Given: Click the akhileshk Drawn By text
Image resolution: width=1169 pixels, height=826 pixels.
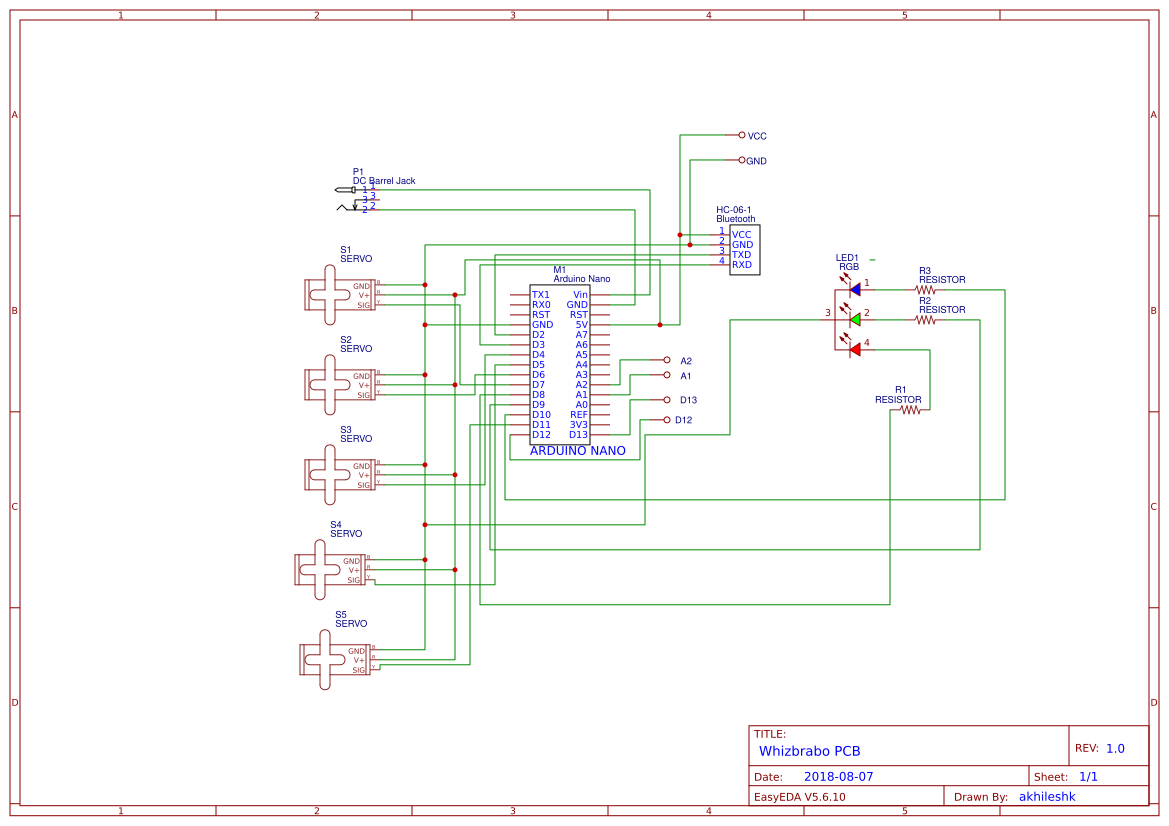Looking at the screenshot, I should (x=1047, y=796).
